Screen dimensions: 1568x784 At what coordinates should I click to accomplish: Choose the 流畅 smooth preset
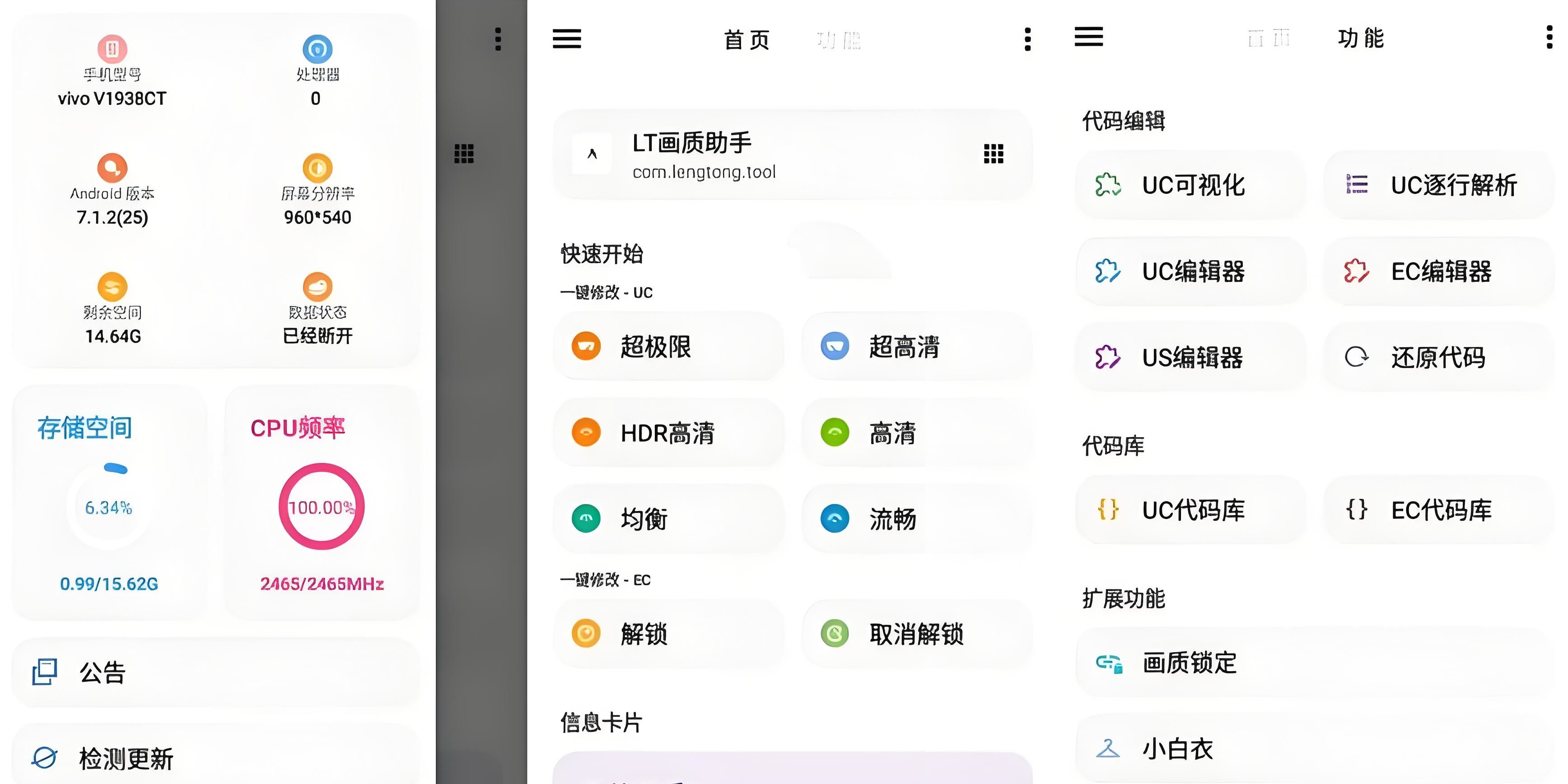pos(917,518)
